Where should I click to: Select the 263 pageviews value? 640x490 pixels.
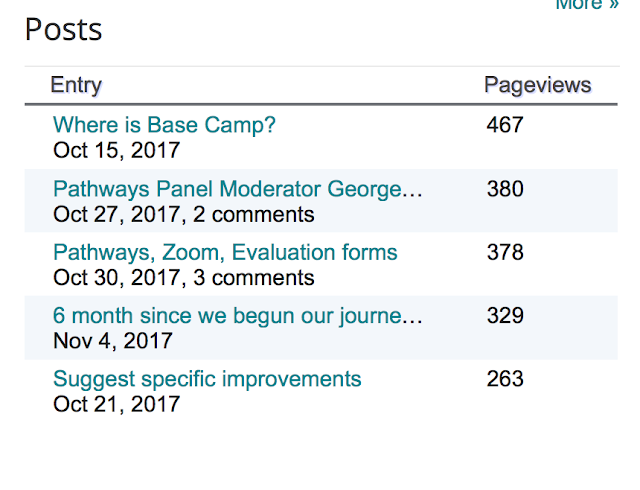point(505,379)
